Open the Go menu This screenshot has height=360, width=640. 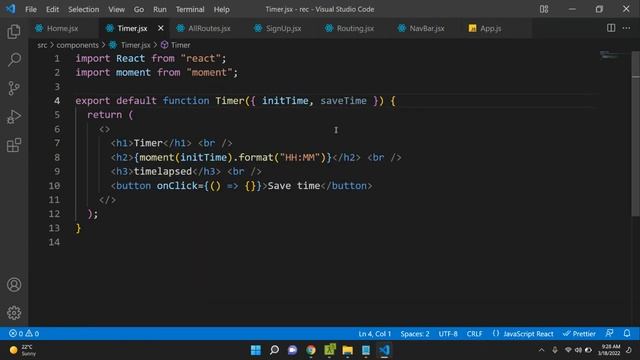click(x=139, y=9)
